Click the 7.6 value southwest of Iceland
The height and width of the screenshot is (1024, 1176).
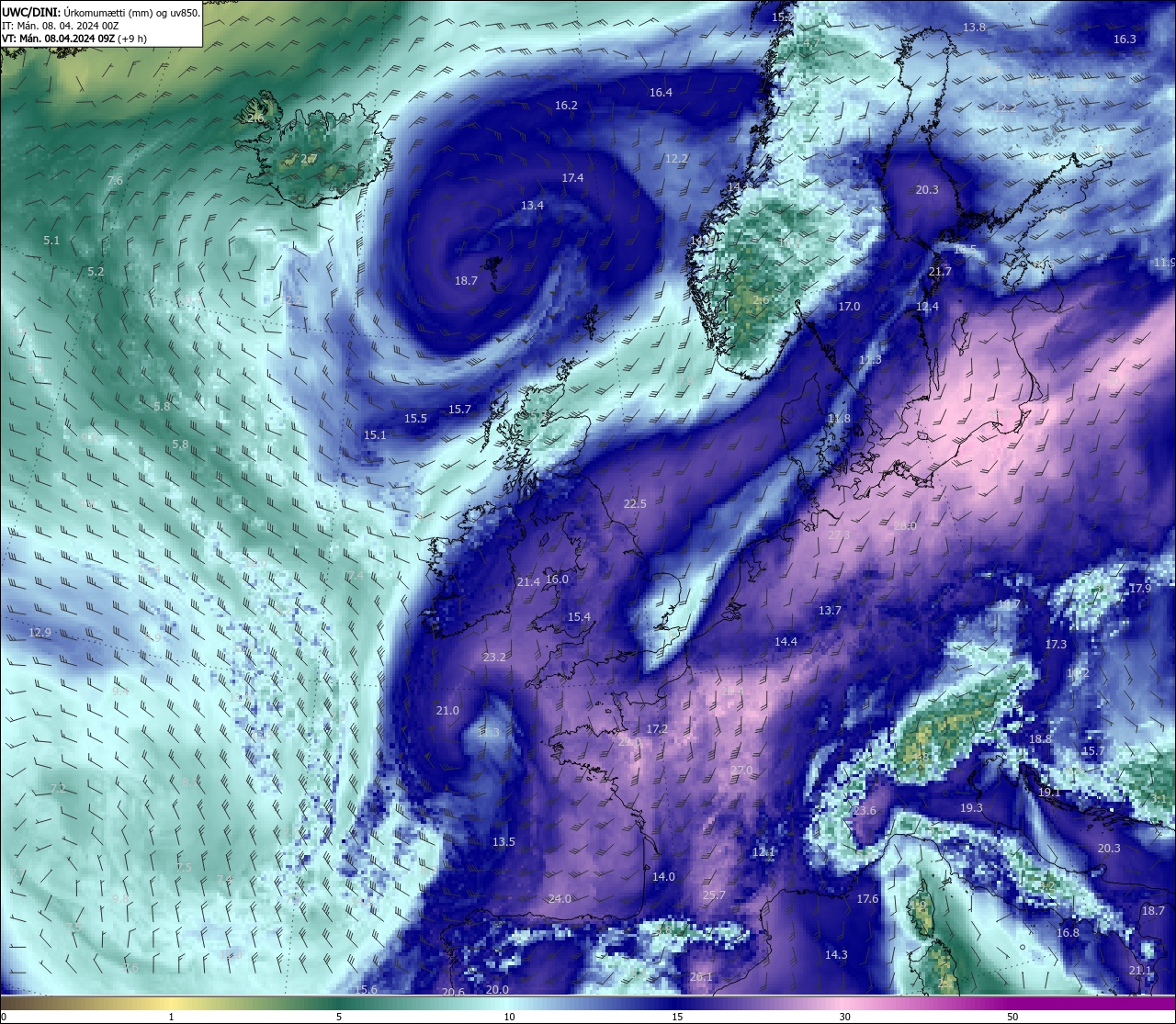point(115,181)
